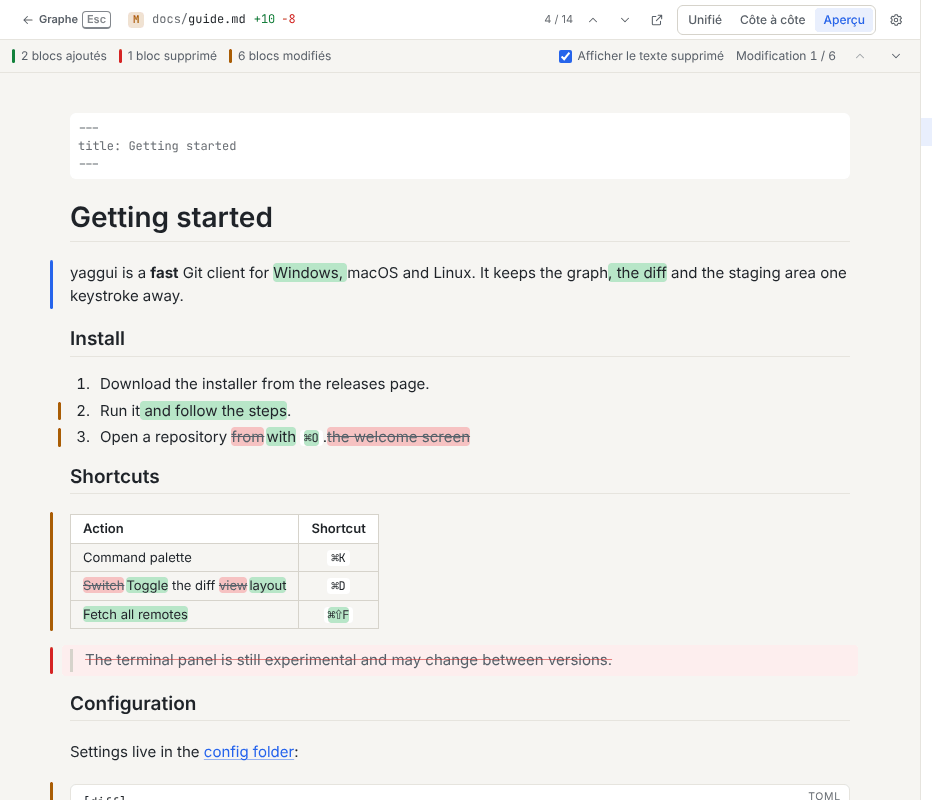Screen dimensions: 932x800
Task: Click the deleted text 'the welcome screen'
Action: coord(398,437)
